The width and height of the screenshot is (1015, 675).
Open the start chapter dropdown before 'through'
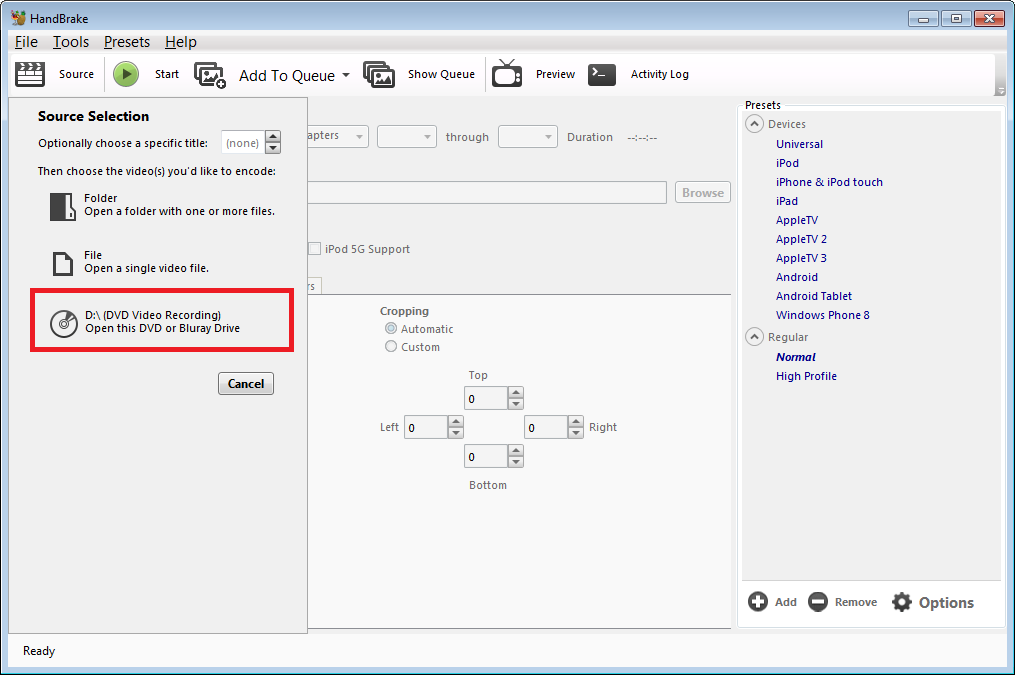point(407,137)
